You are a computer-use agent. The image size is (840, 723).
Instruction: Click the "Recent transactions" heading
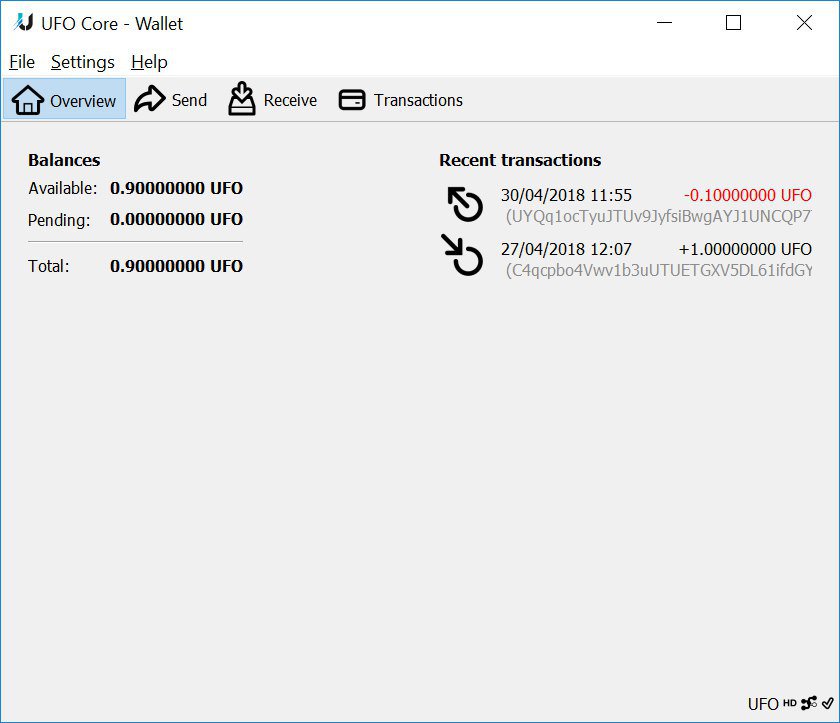[520, 160]
